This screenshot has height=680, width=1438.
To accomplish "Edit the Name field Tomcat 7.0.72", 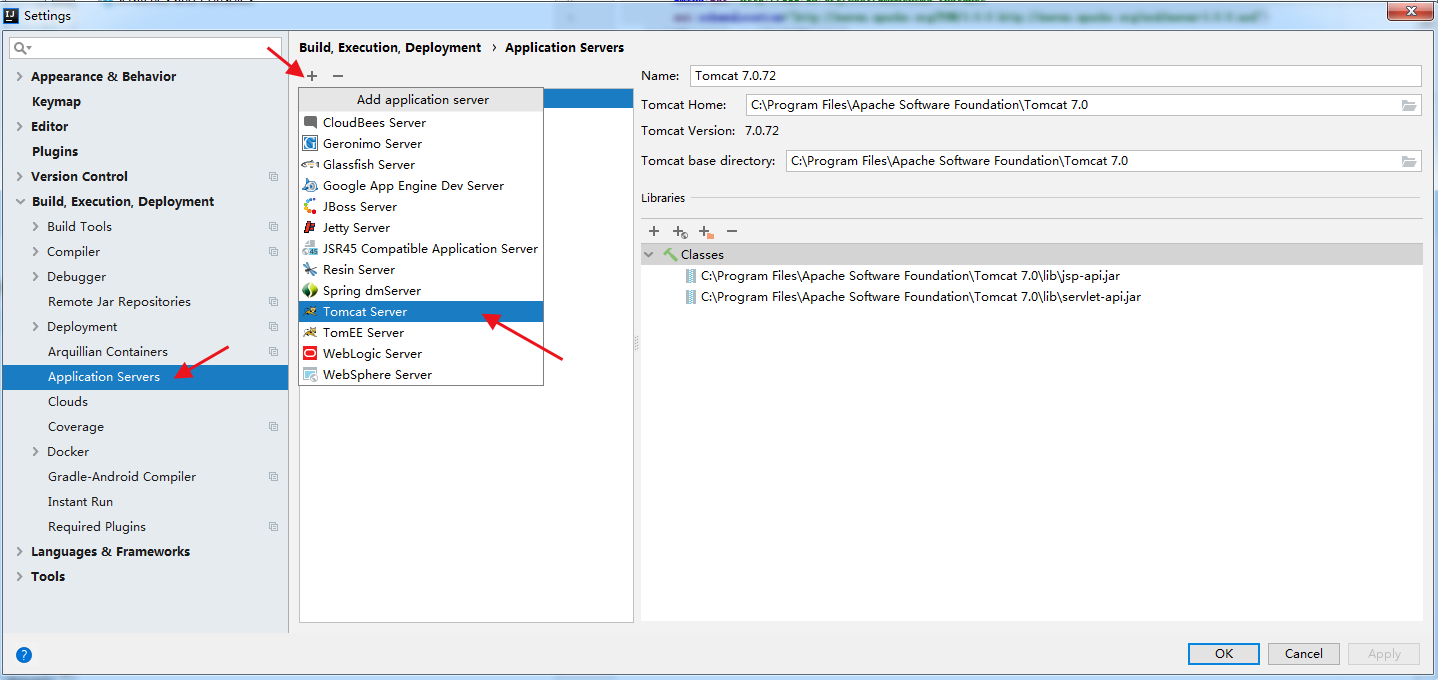I will (x=1055, y=76).
